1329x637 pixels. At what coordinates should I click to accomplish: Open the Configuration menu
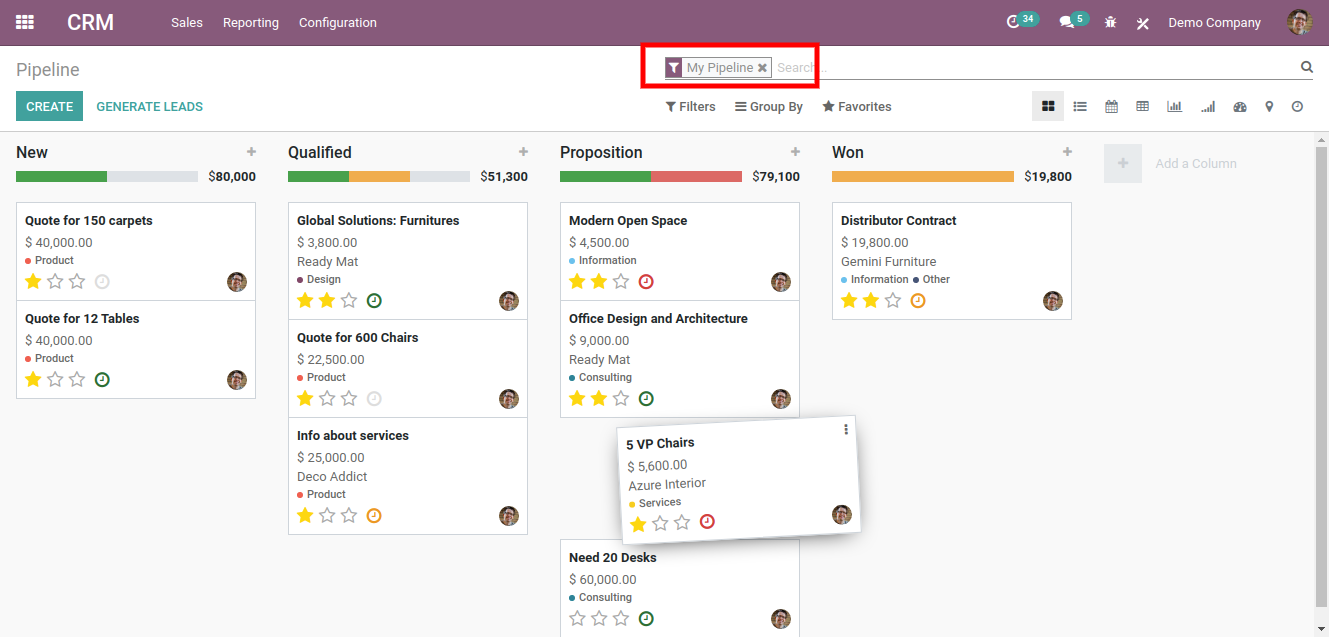[337, 22]
